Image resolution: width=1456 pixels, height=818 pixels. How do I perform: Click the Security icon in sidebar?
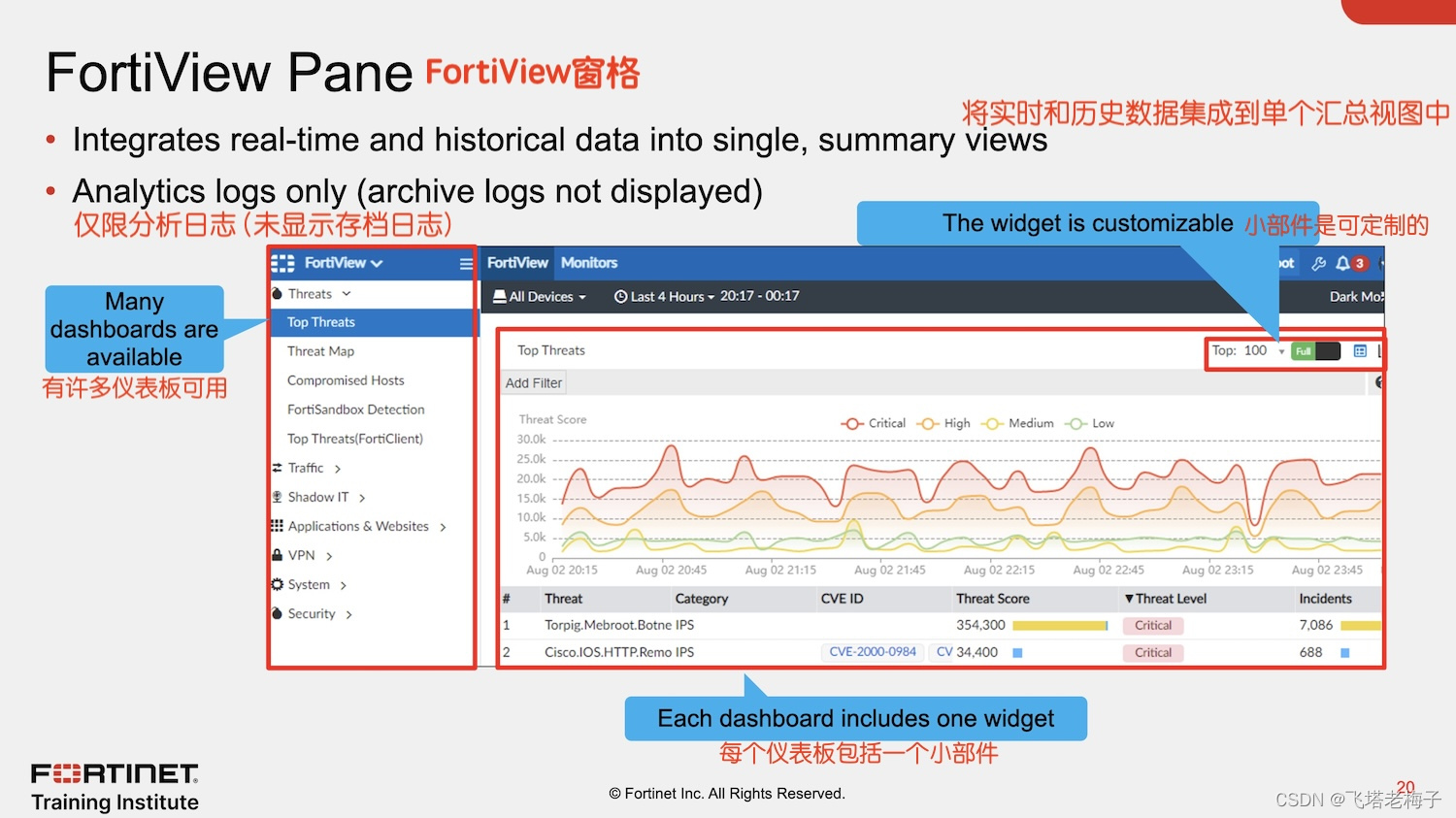tap(278, 613)
